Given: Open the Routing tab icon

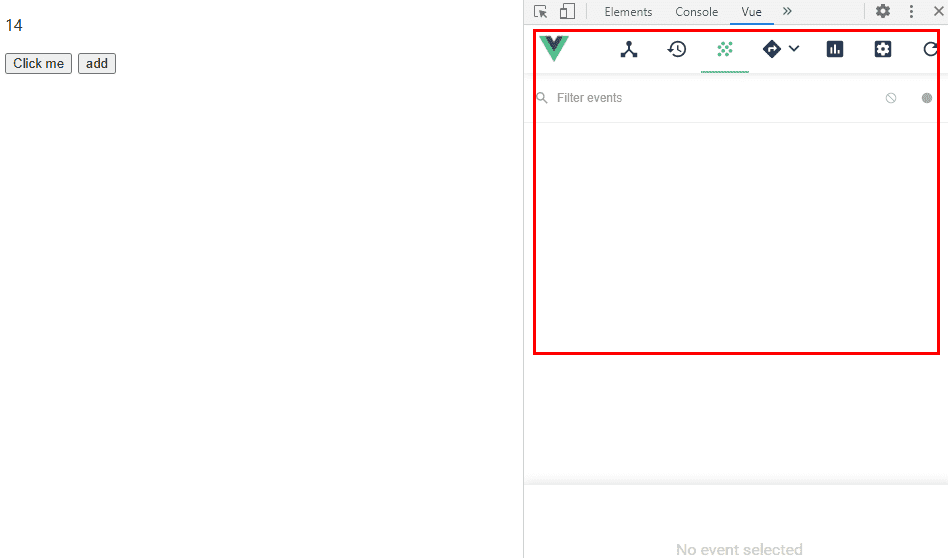Looking at the screenshot, I should (x=772, y=49).
